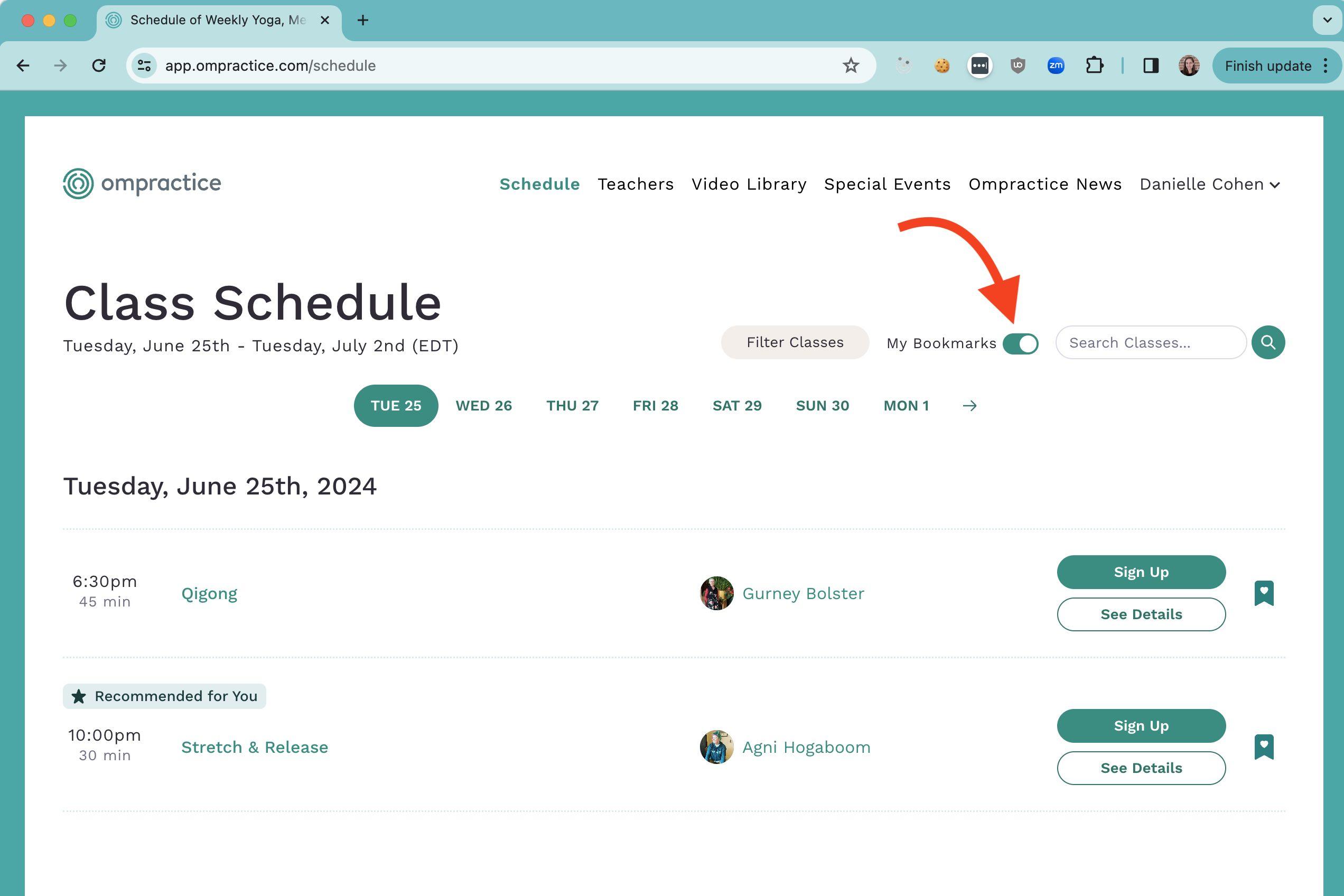Open the search by clicking the magnifying glass
1344x896 pixels.
pyautogui.click(x=1267, y=342)
